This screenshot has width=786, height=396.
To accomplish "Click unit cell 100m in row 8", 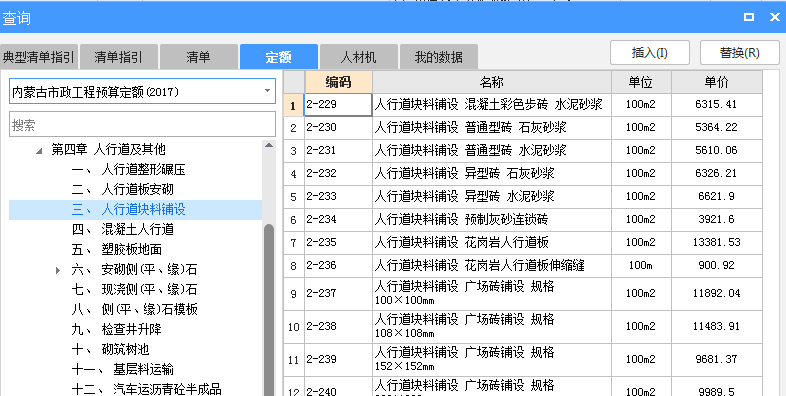I will tap(641, 266).
